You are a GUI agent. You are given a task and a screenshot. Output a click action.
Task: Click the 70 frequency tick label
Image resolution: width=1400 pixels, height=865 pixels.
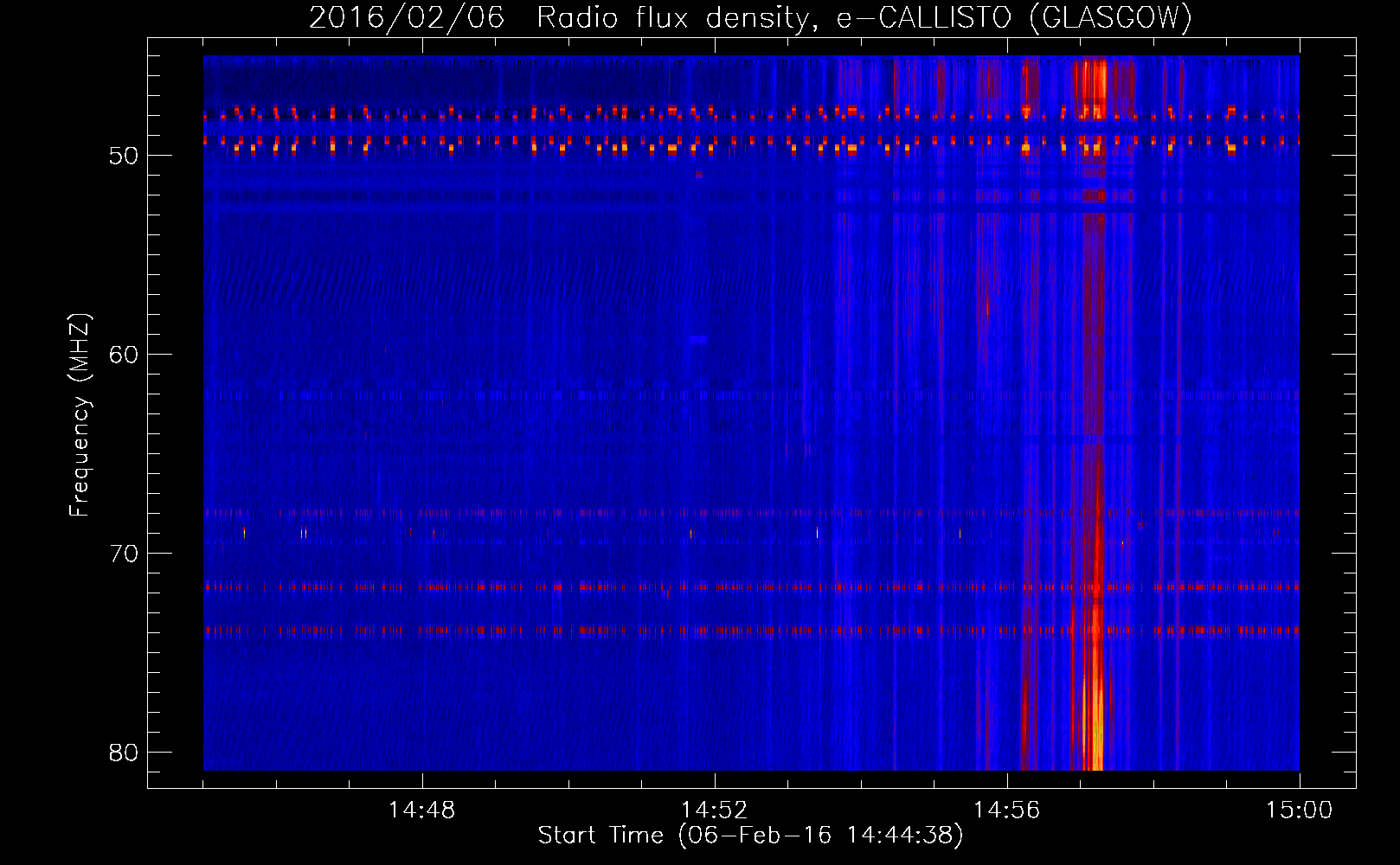pos(124,554)
